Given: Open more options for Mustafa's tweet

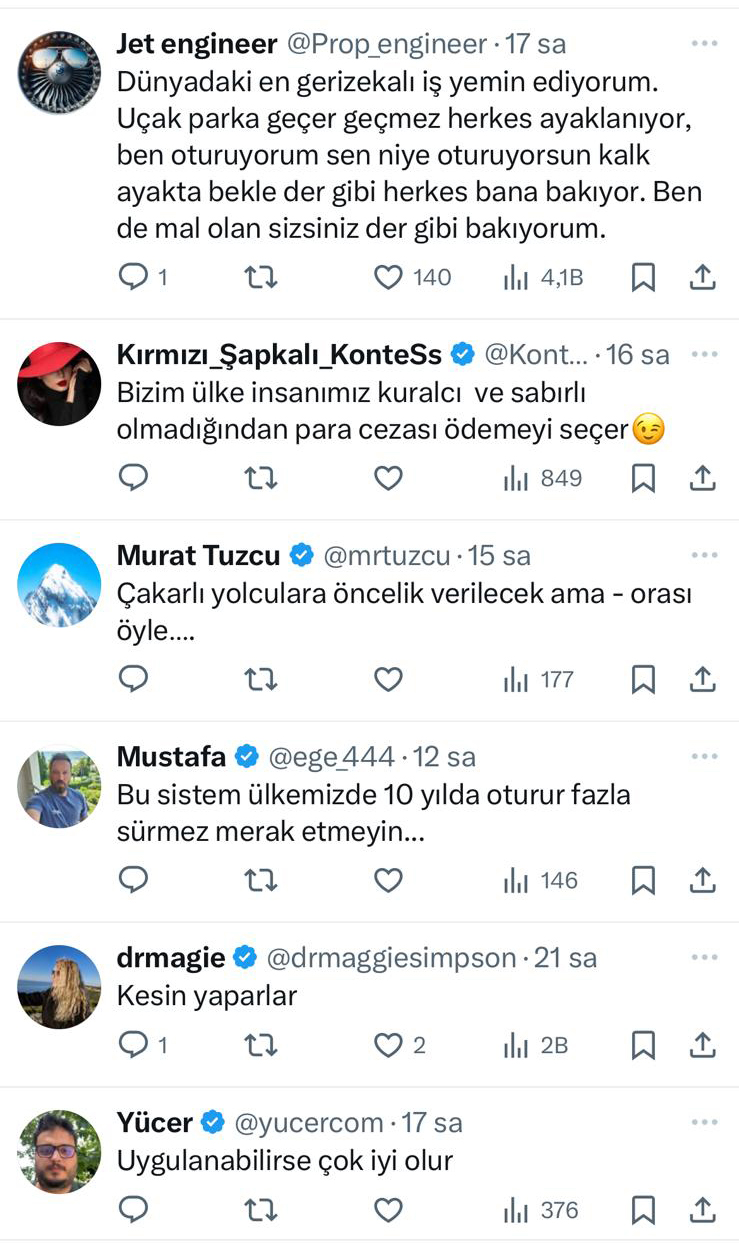Looking at the screenshot, I should point(704,757).
